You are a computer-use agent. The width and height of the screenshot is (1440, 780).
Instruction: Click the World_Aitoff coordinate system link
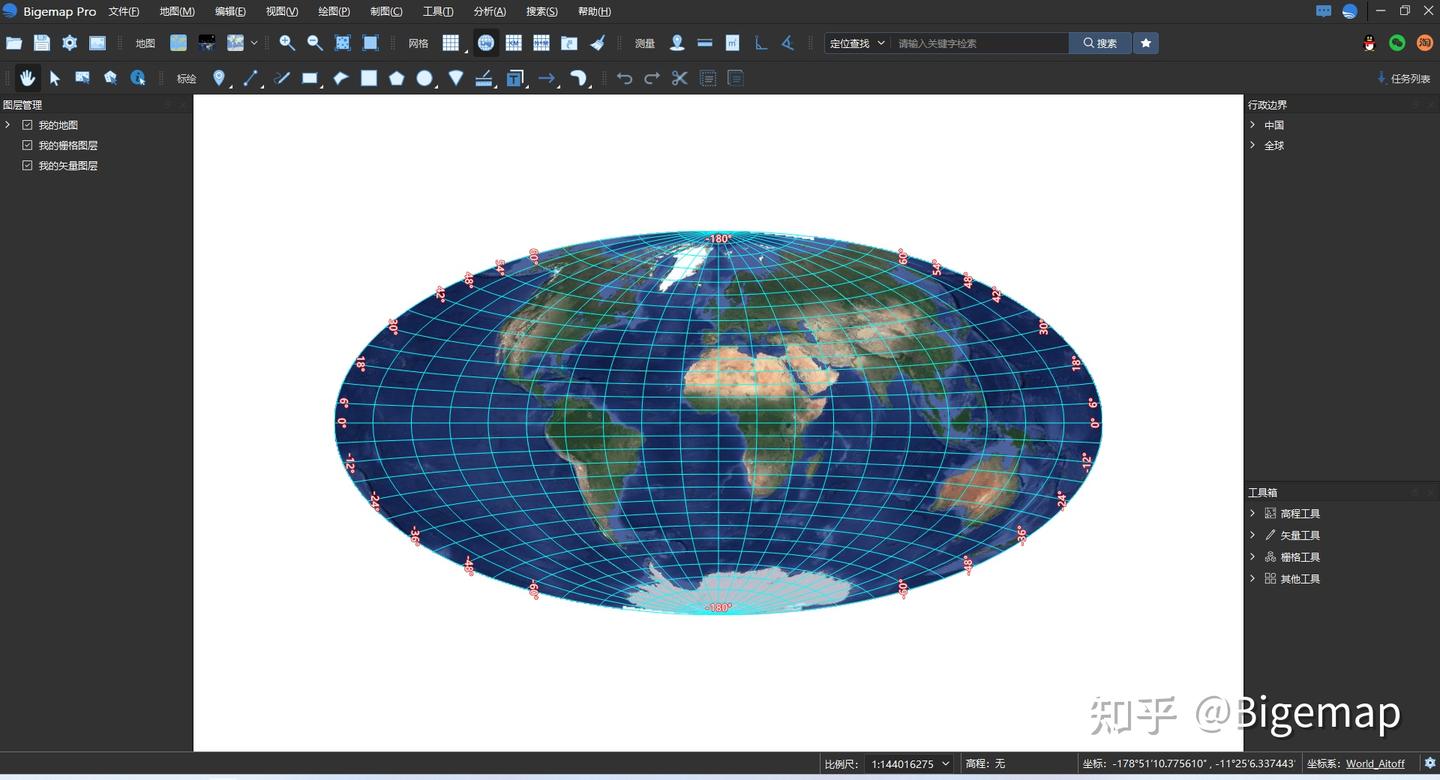click(x=1375, y=764)
